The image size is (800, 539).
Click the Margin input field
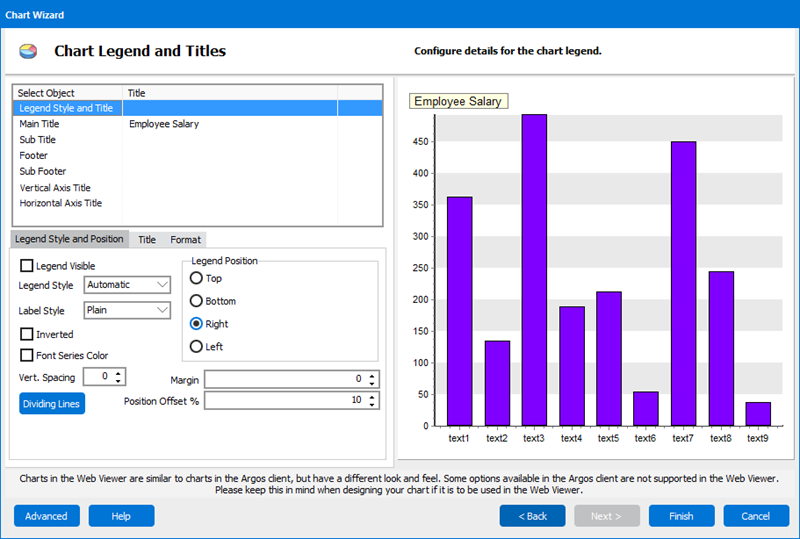284,380
